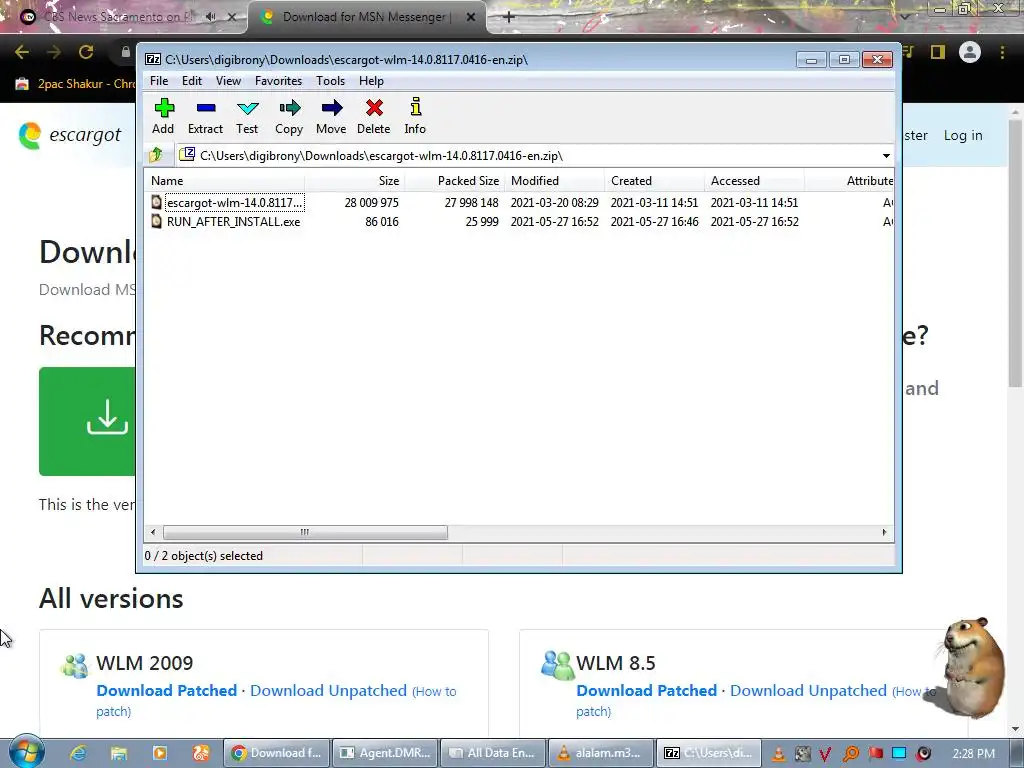The width and height of the screenshot is (1024, 768).
Task: Open the Edit menu
Action: click(192, 81)
